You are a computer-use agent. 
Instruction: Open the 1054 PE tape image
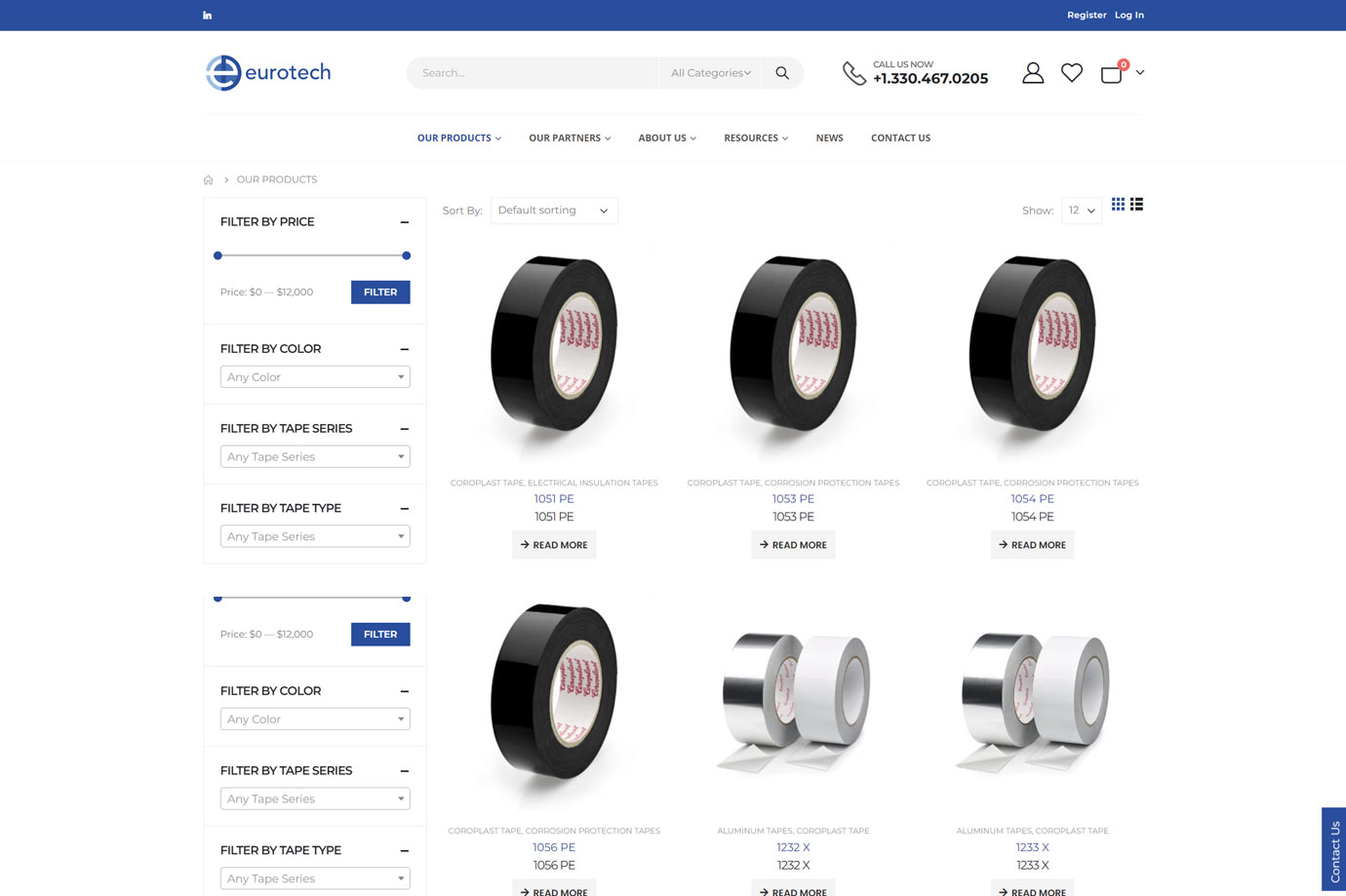pyautogui.click(x=1033, y=351)
